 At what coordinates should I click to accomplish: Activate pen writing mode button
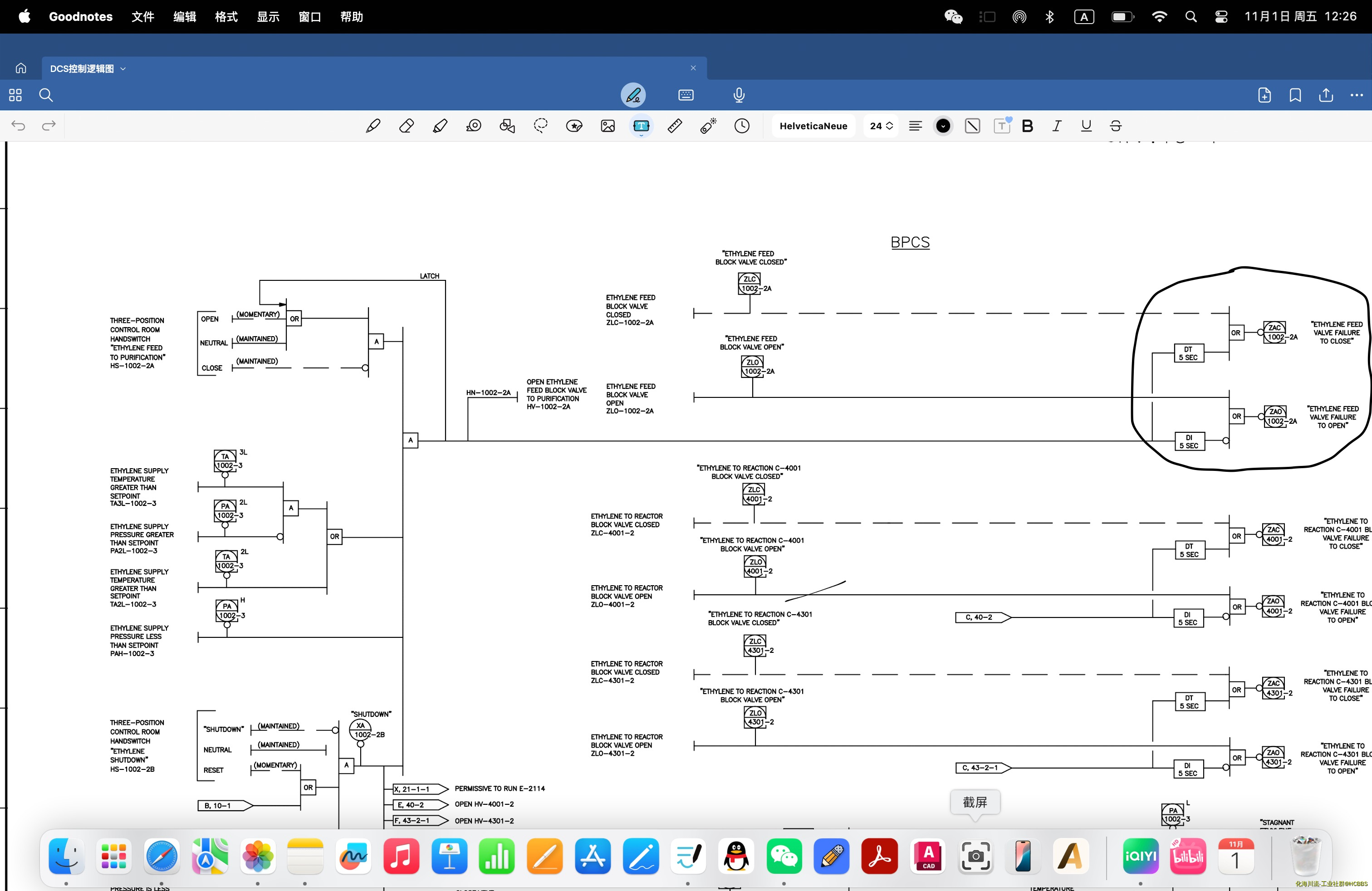(x=633, y=95)
